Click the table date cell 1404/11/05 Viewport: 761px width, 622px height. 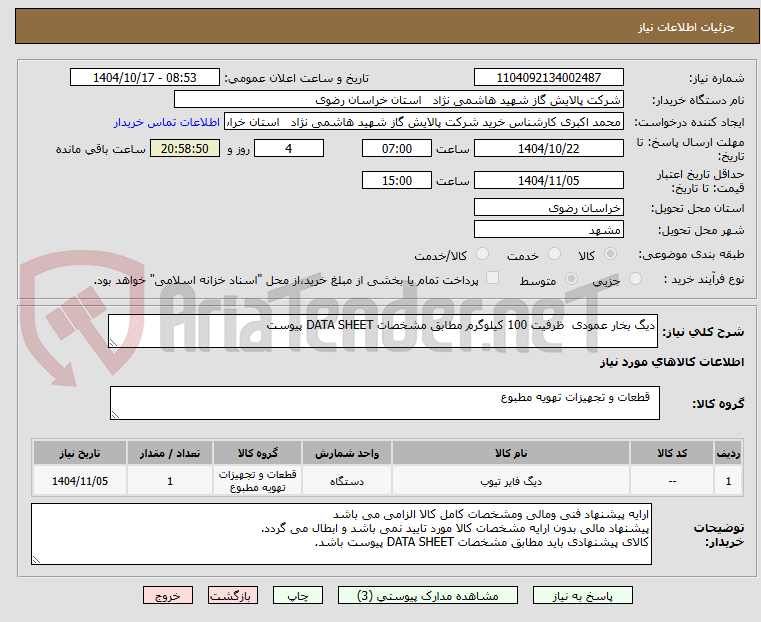tap(80, 481)
